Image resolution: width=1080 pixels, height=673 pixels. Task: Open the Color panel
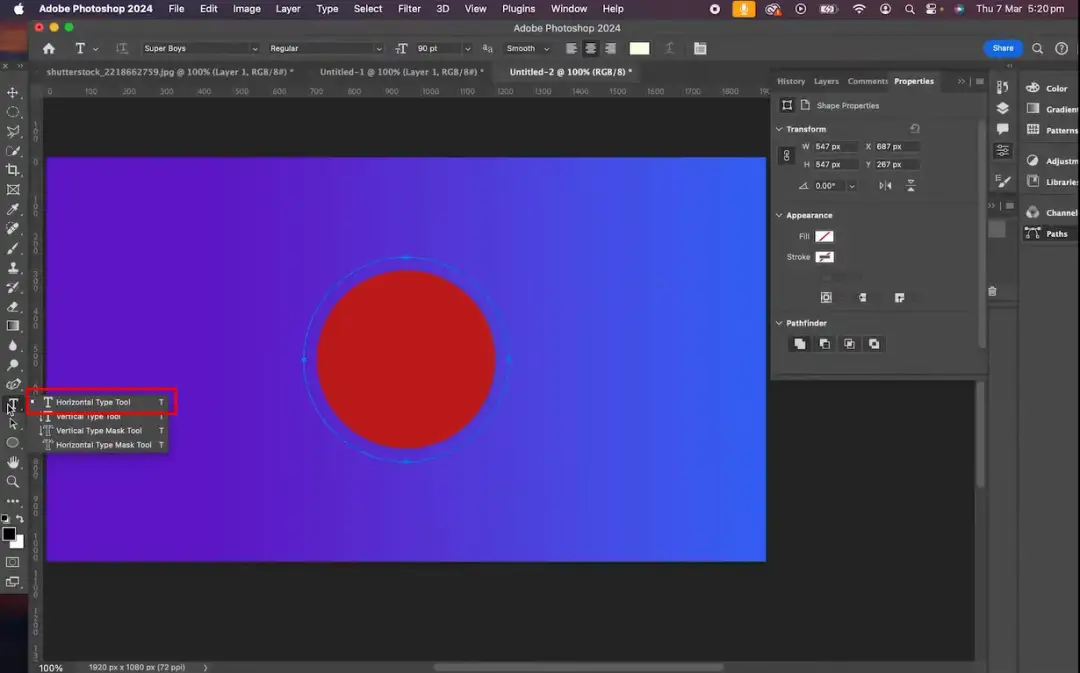pos(1048,88)
